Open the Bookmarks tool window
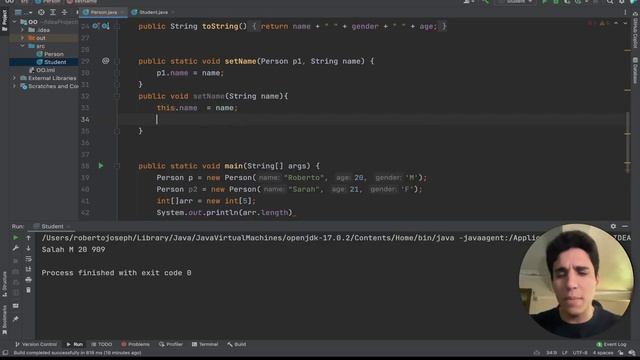 coord(4,320)
